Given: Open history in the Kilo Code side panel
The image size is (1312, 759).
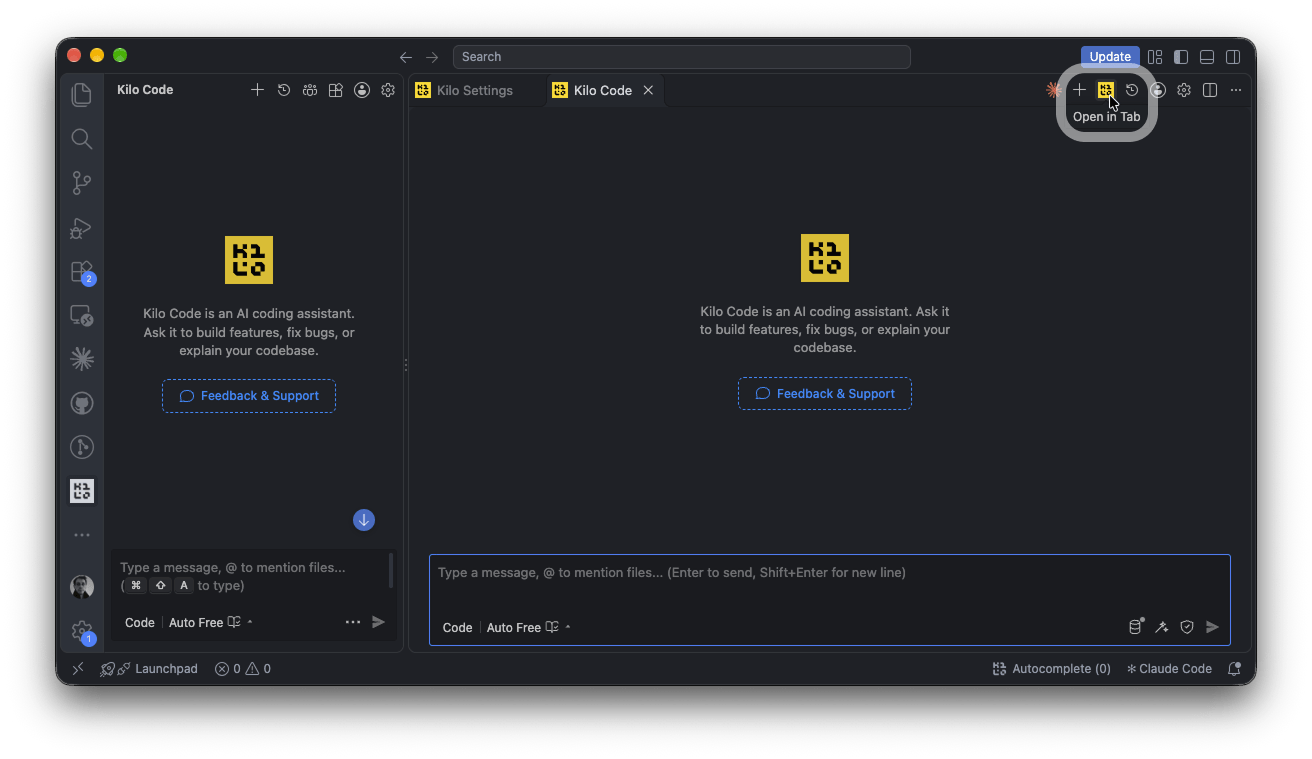Looking at the screenshot, I should (284, 90).
